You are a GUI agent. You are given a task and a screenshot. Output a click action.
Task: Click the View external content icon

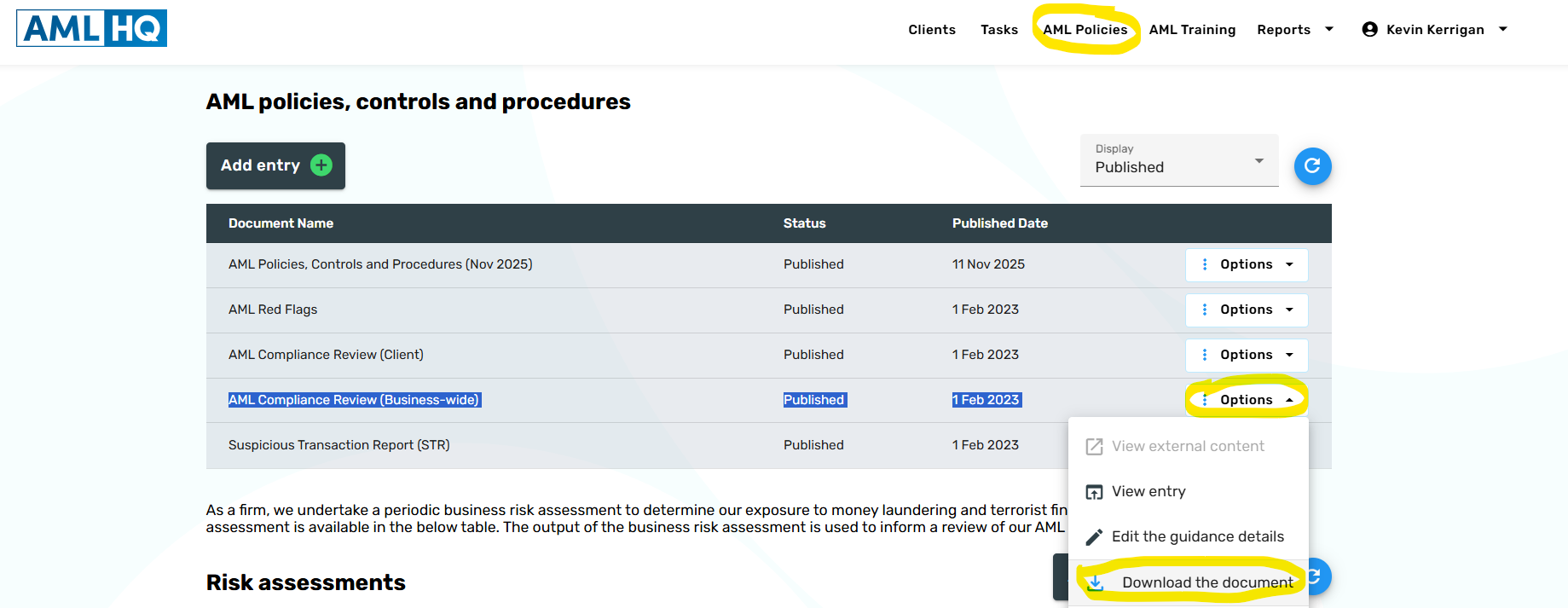(1094, 447)
